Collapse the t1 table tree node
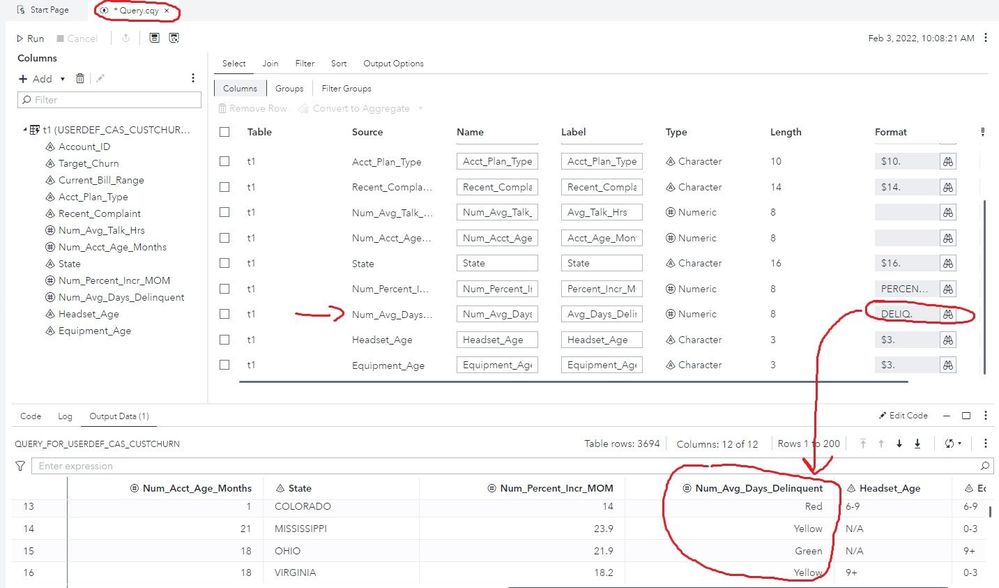 24,130
